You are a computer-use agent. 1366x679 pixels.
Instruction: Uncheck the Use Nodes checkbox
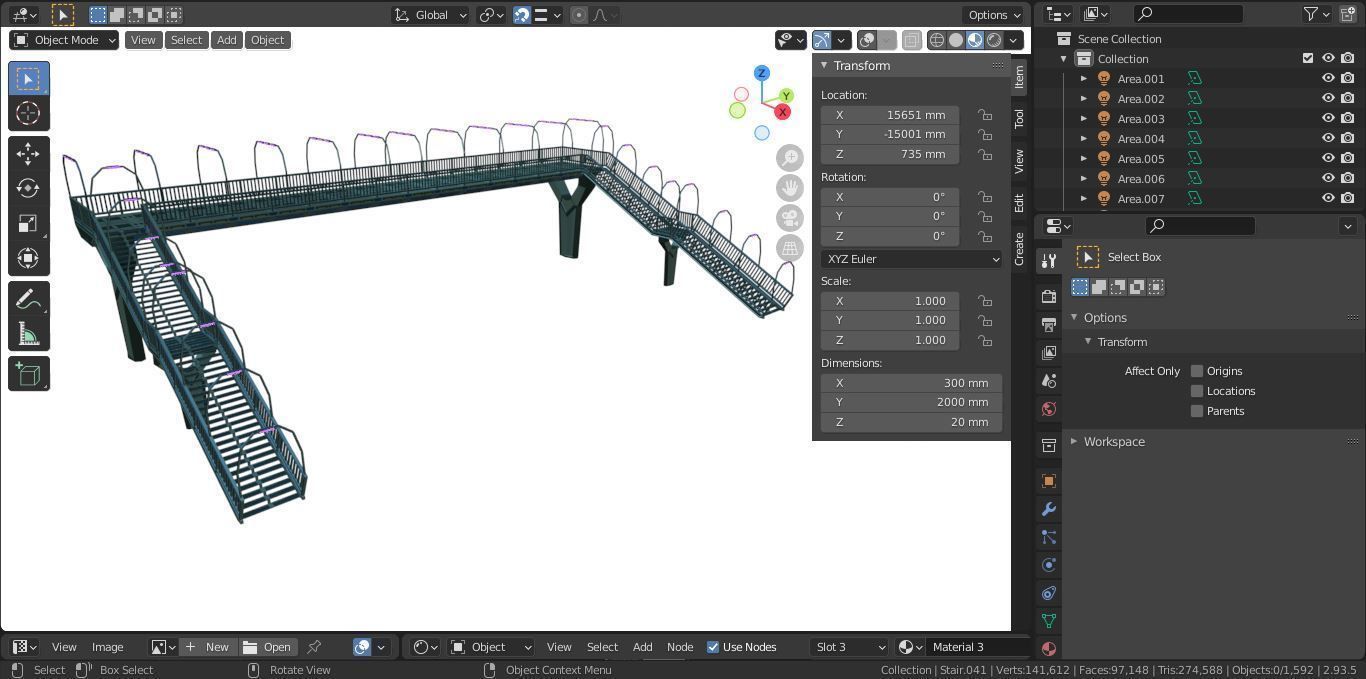713,647
